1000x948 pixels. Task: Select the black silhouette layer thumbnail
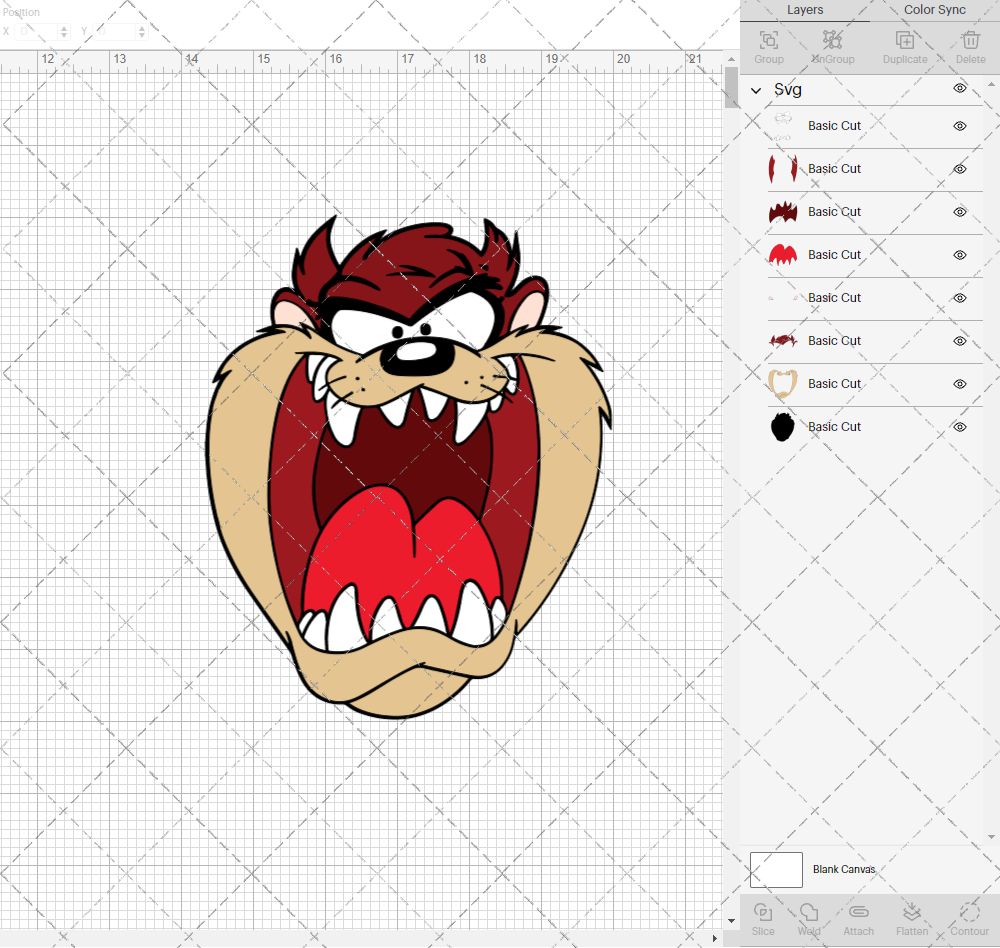click(783, 427)
